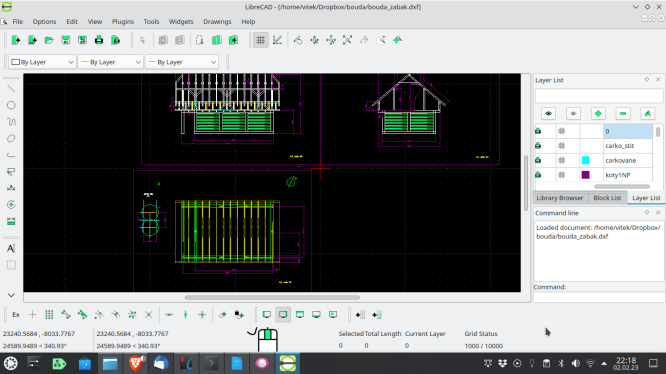
Task: Open the File menu
Action: pos(18,22)
